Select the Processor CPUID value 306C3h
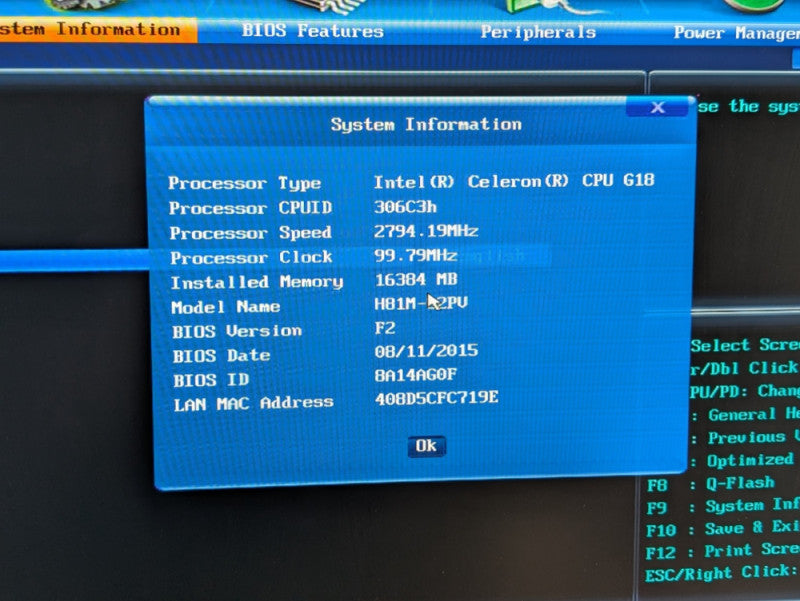Screen dimensions: 800x601 pos(405,207)
